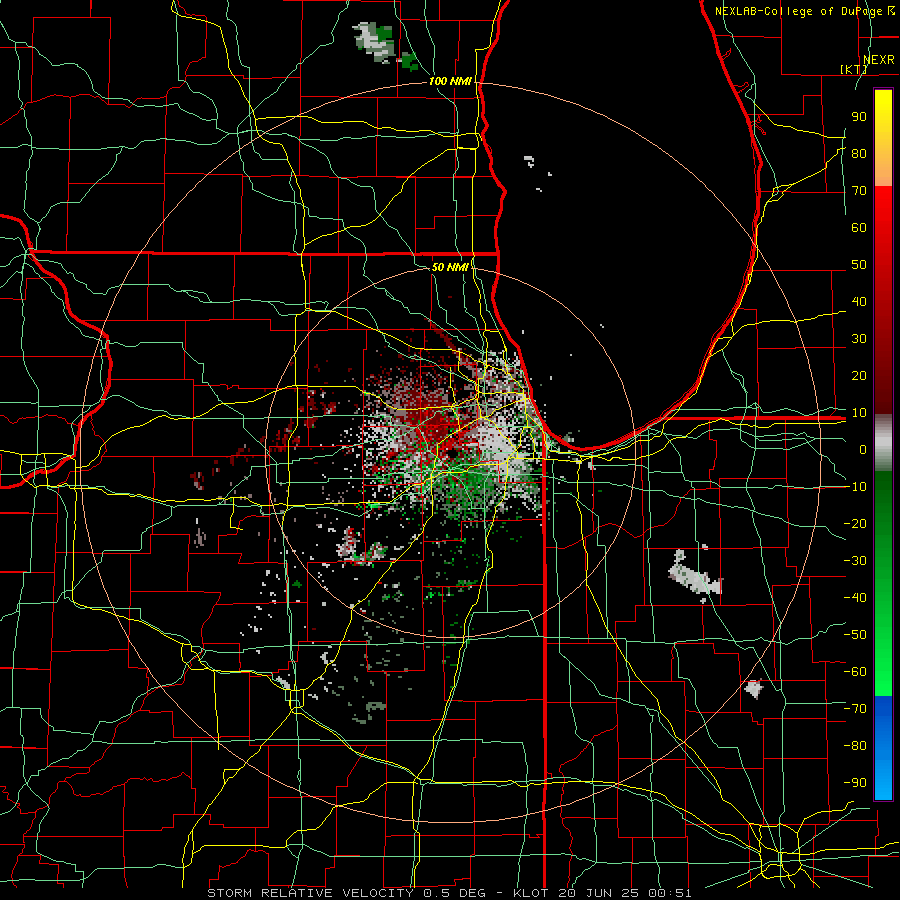Click the positive 60 scale value
The image size is (900, 900).
coord(859,227)
